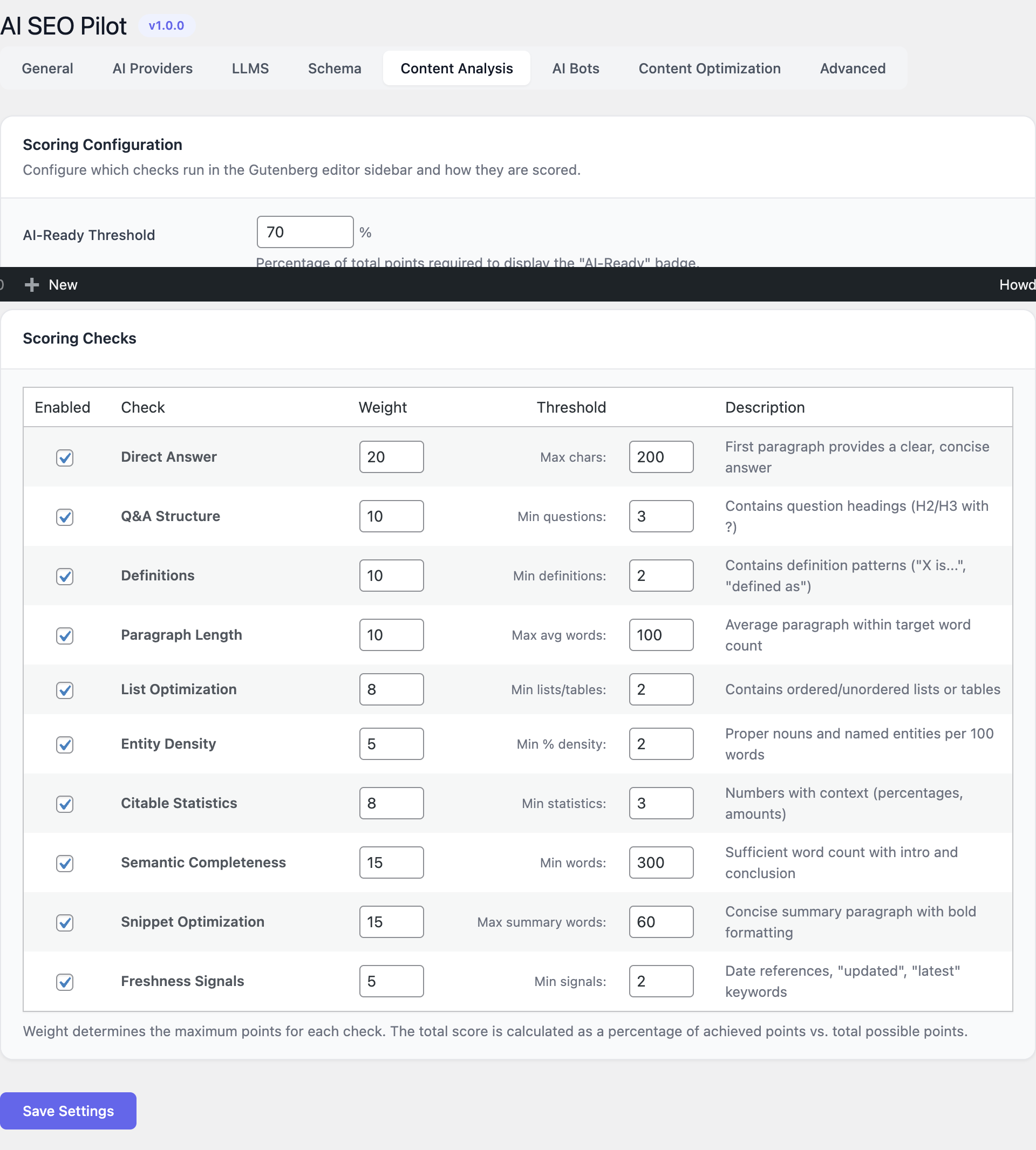Select the Advanced tab

(x=852, y=69)
